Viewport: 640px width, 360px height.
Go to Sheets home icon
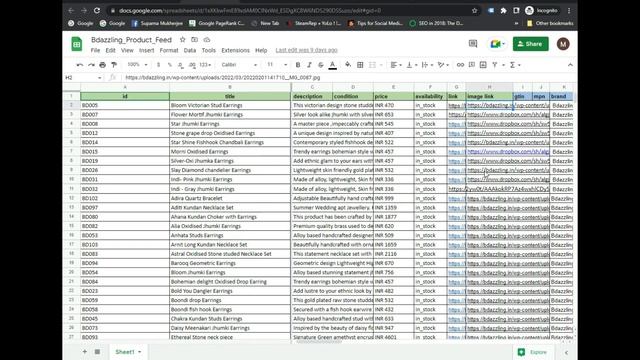(x=77, y=44)
